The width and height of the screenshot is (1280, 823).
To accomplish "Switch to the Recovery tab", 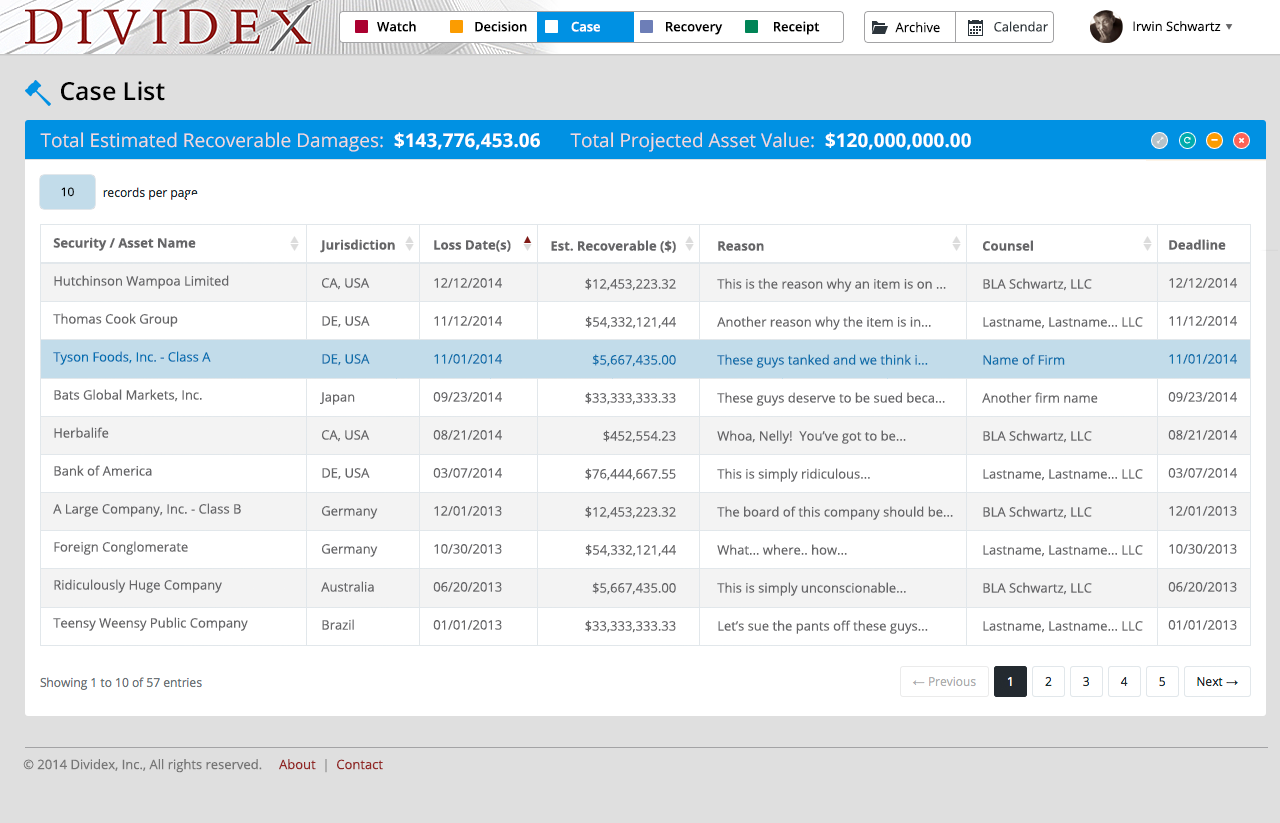I will pos(682,27).
